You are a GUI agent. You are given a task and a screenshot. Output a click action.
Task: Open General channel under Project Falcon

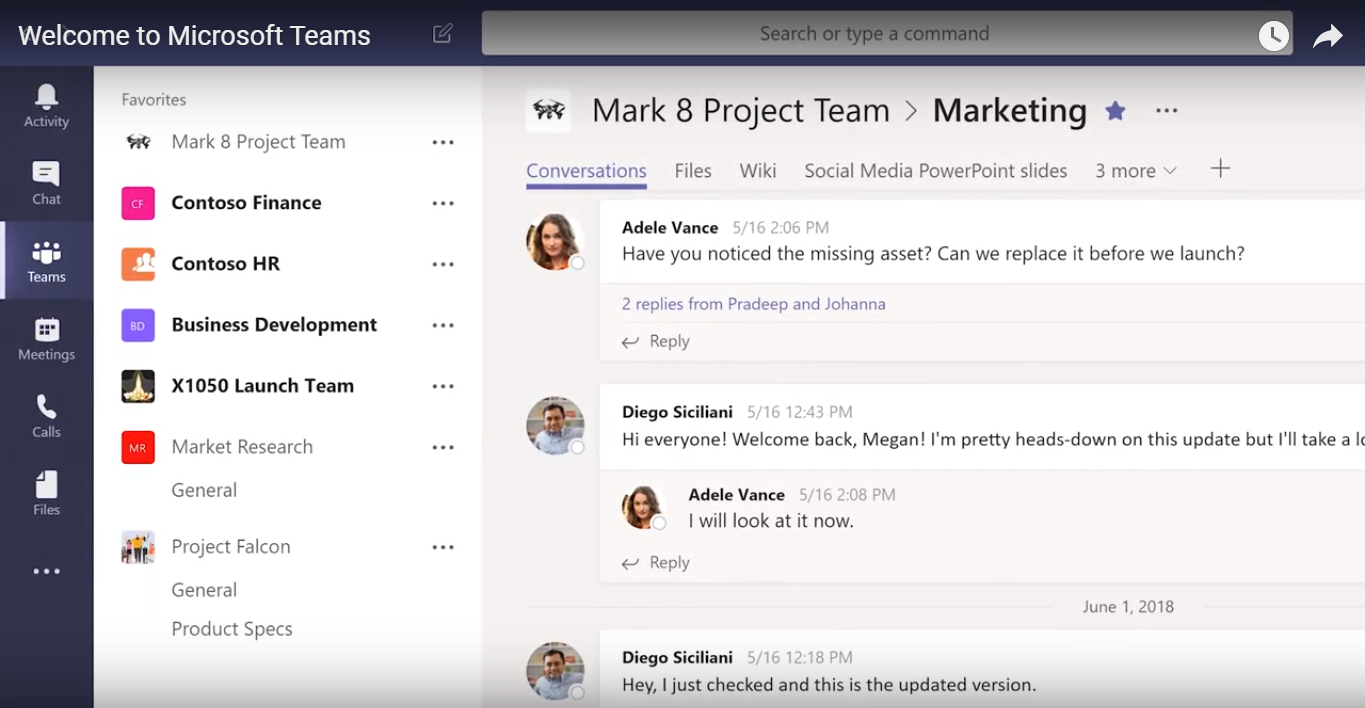(x=204, y=590)
